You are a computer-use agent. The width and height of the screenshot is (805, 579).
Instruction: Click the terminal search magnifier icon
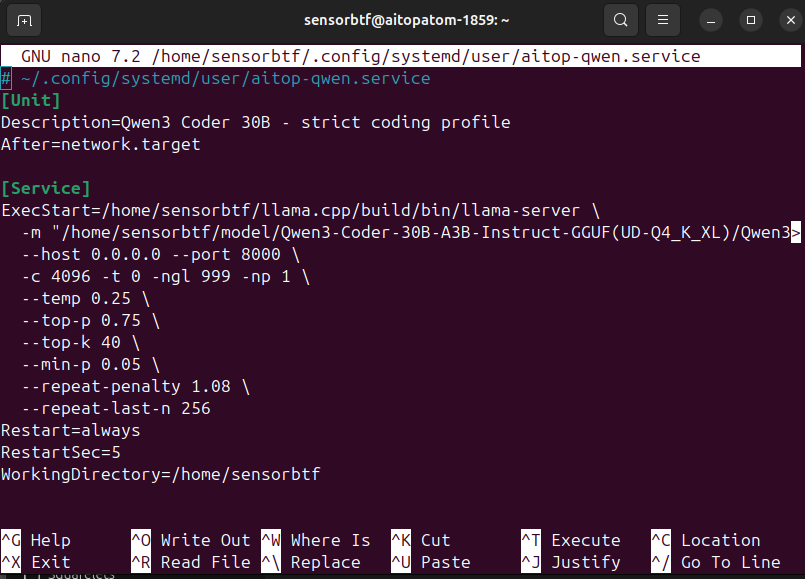coord(621,20)
